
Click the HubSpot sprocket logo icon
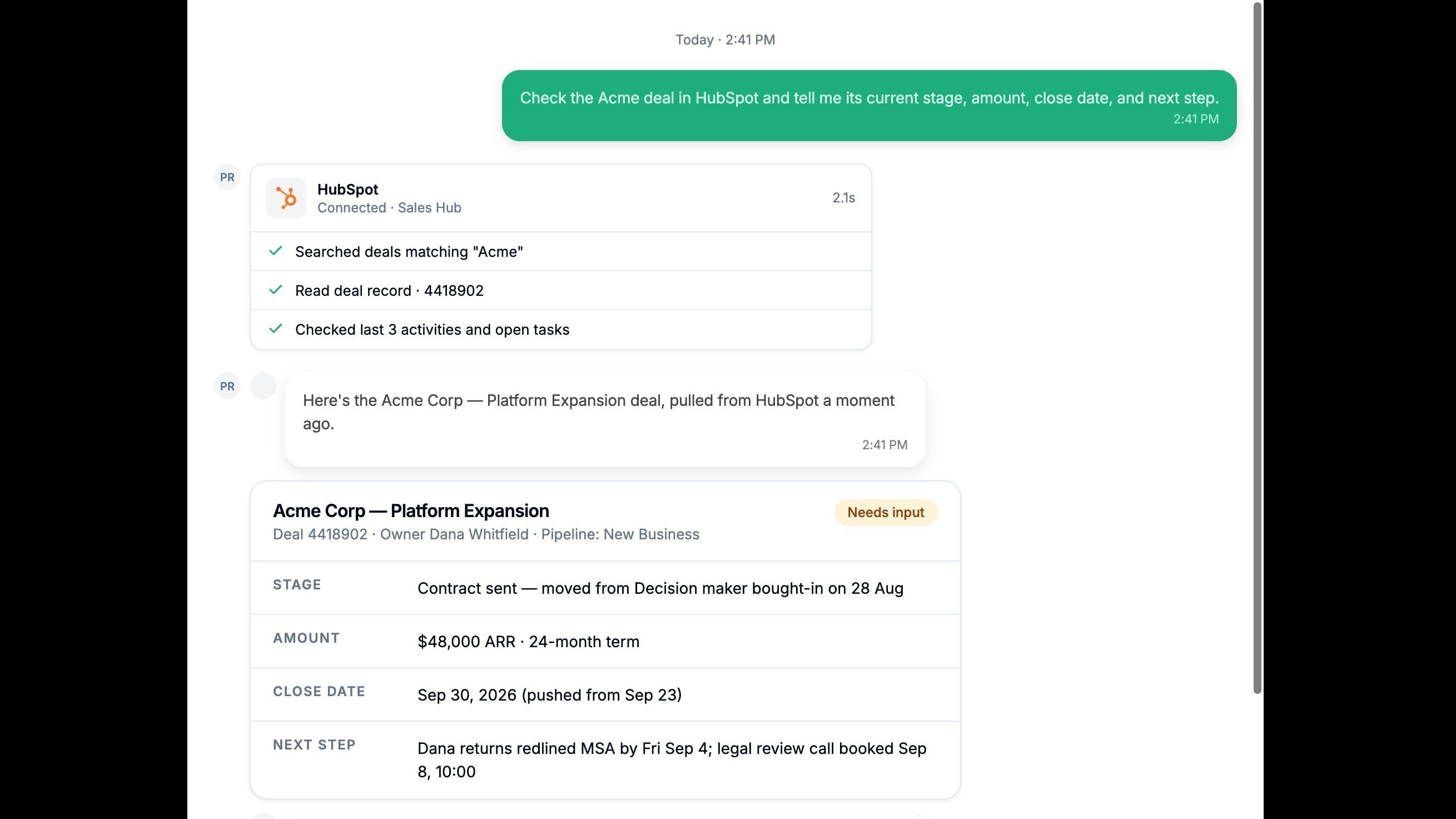click(286, 198)
